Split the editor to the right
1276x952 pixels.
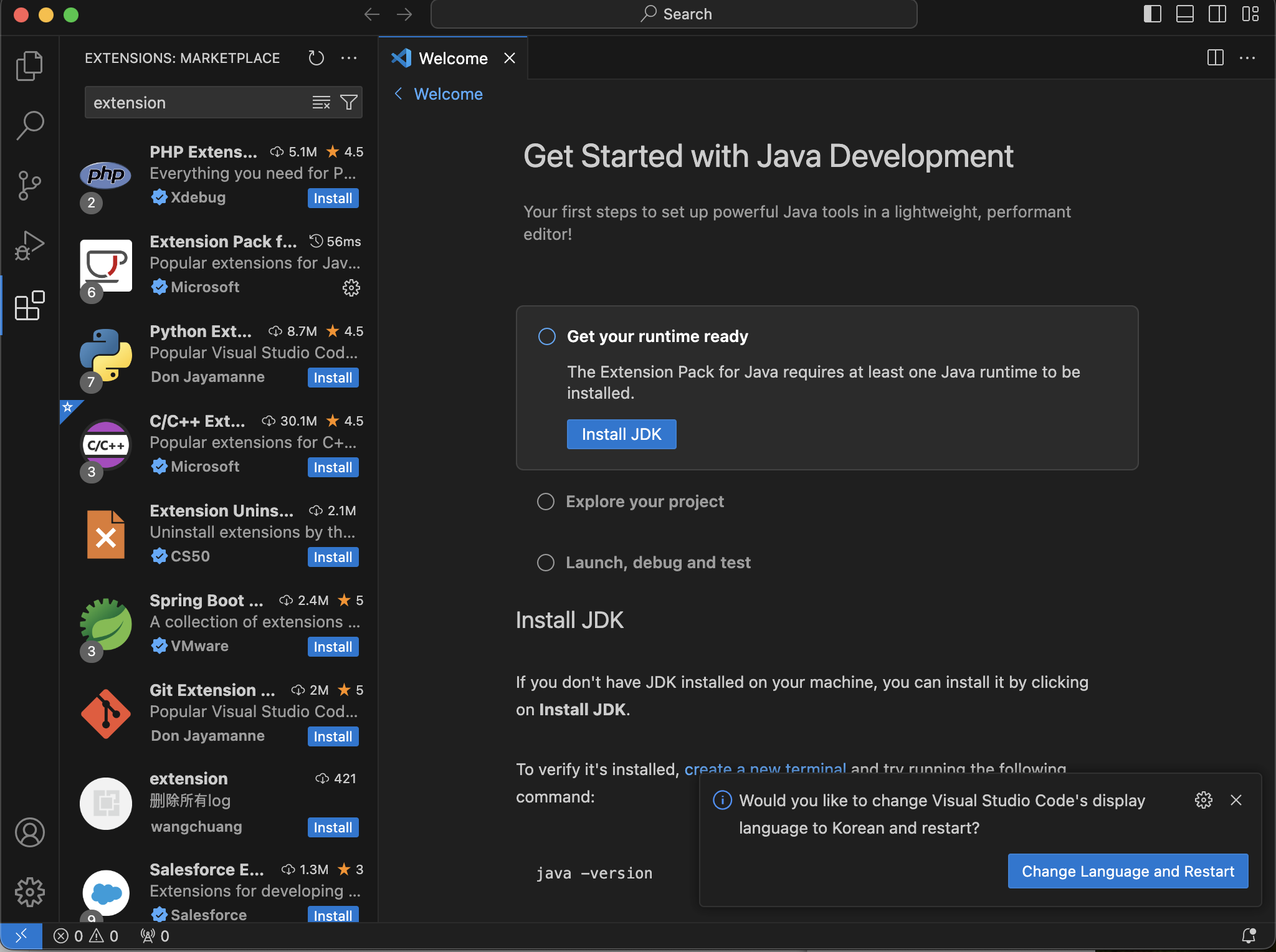[1215, 58]
